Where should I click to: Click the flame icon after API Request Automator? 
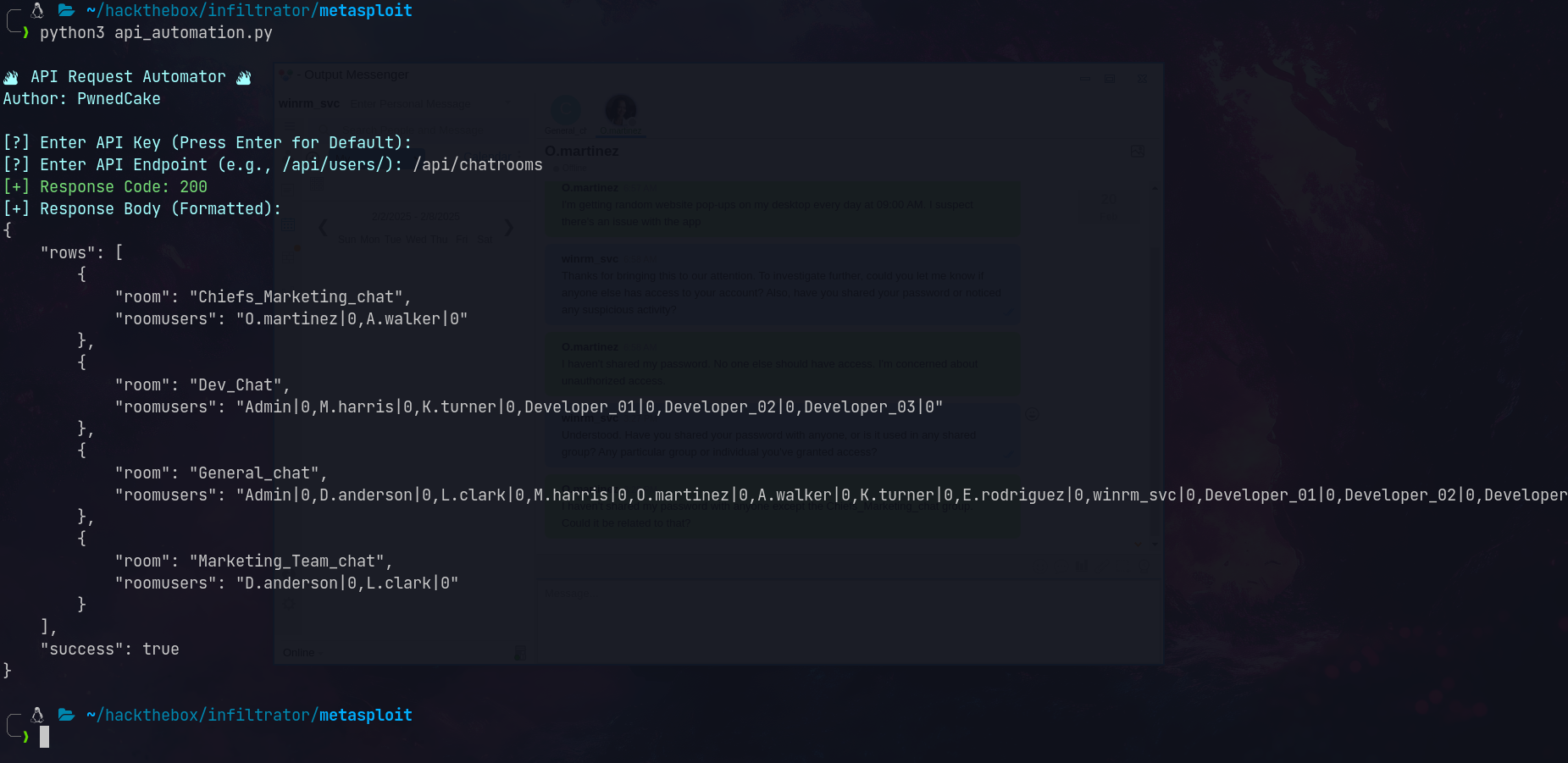pos(244,77)
